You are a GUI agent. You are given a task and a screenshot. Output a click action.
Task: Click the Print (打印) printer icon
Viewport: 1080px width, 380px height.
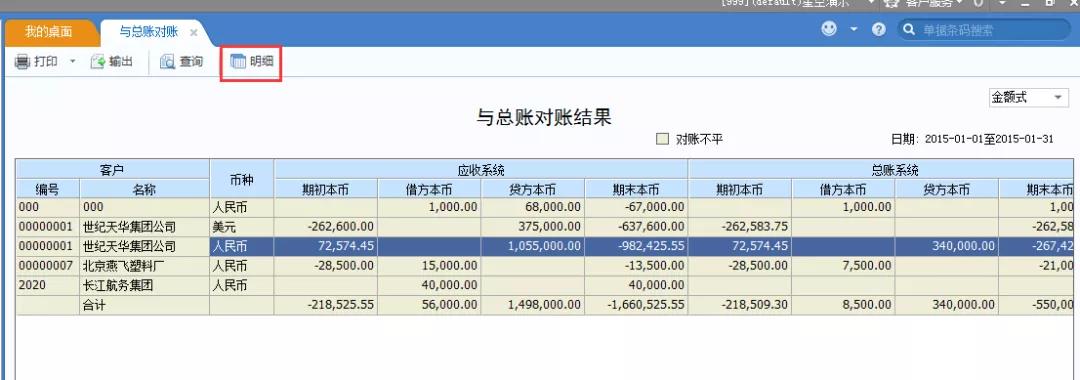click(x=23, y=62)
